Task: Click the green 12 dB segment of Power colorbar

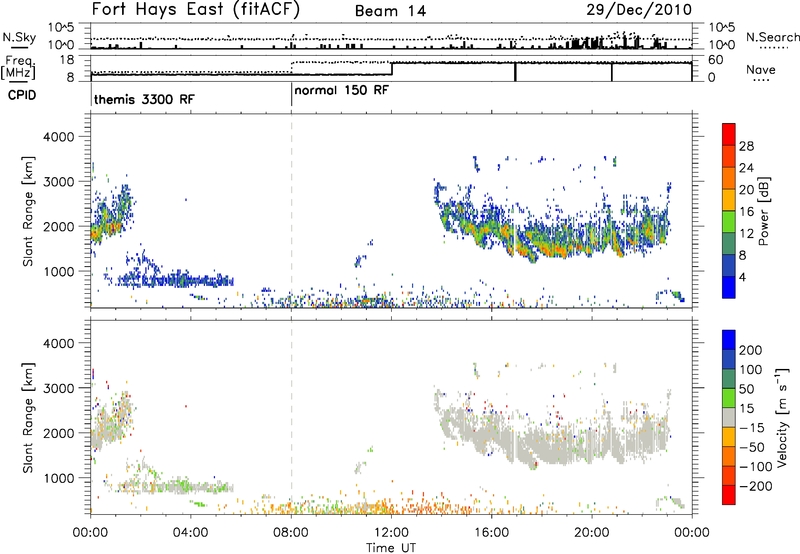Action: (x=729, y=222)
